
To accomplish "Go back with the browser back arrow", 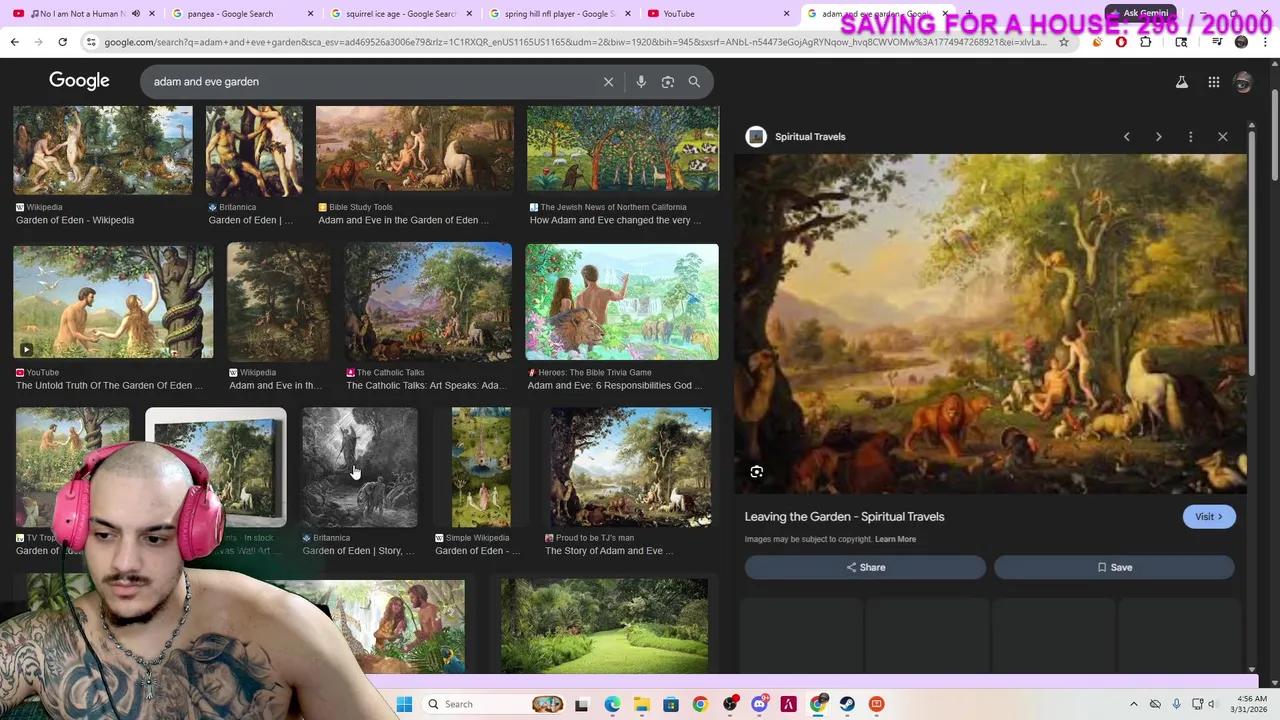I will (14, 42).
